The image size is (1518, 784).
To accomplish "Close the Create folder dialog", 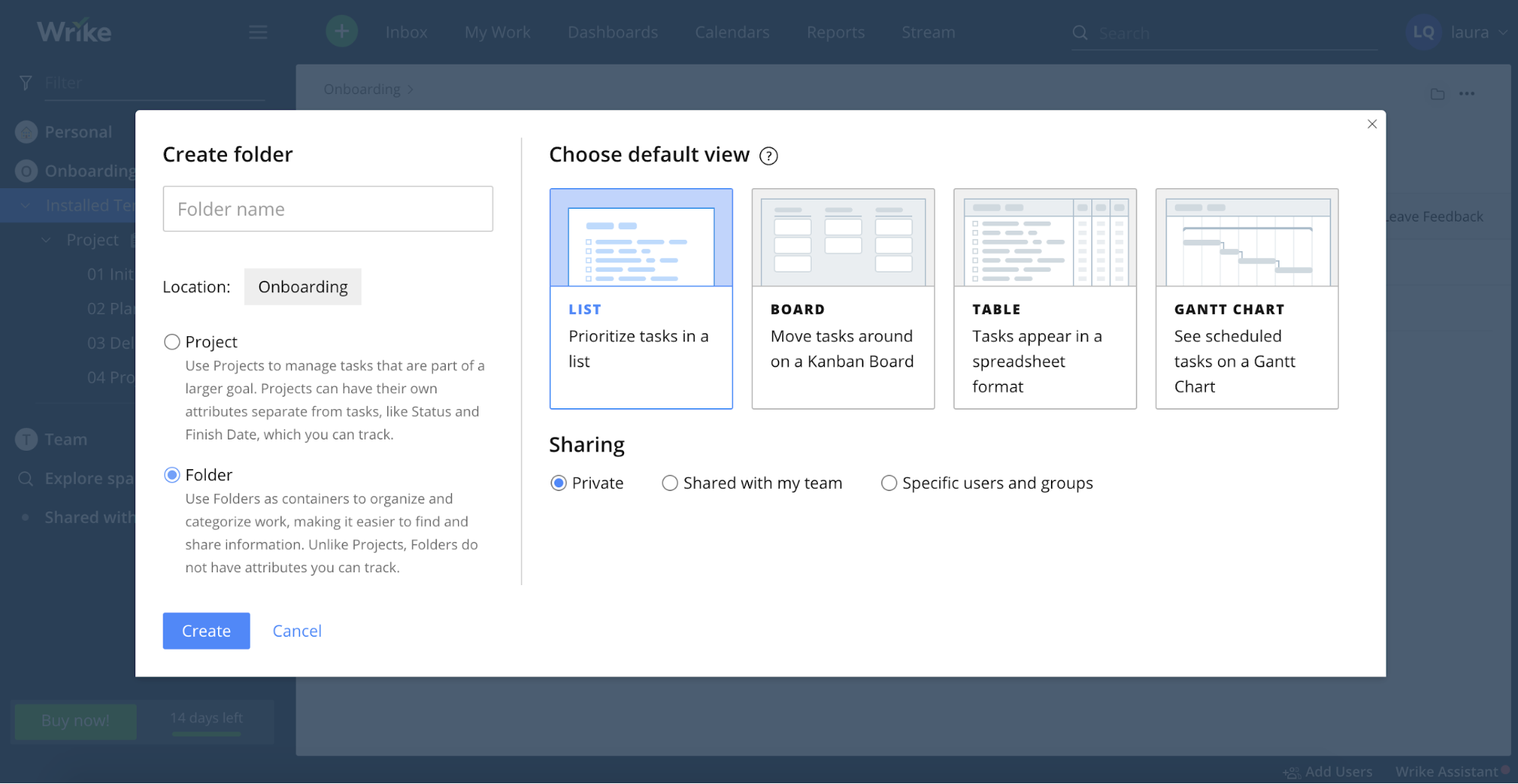I will pos(1371,124).
